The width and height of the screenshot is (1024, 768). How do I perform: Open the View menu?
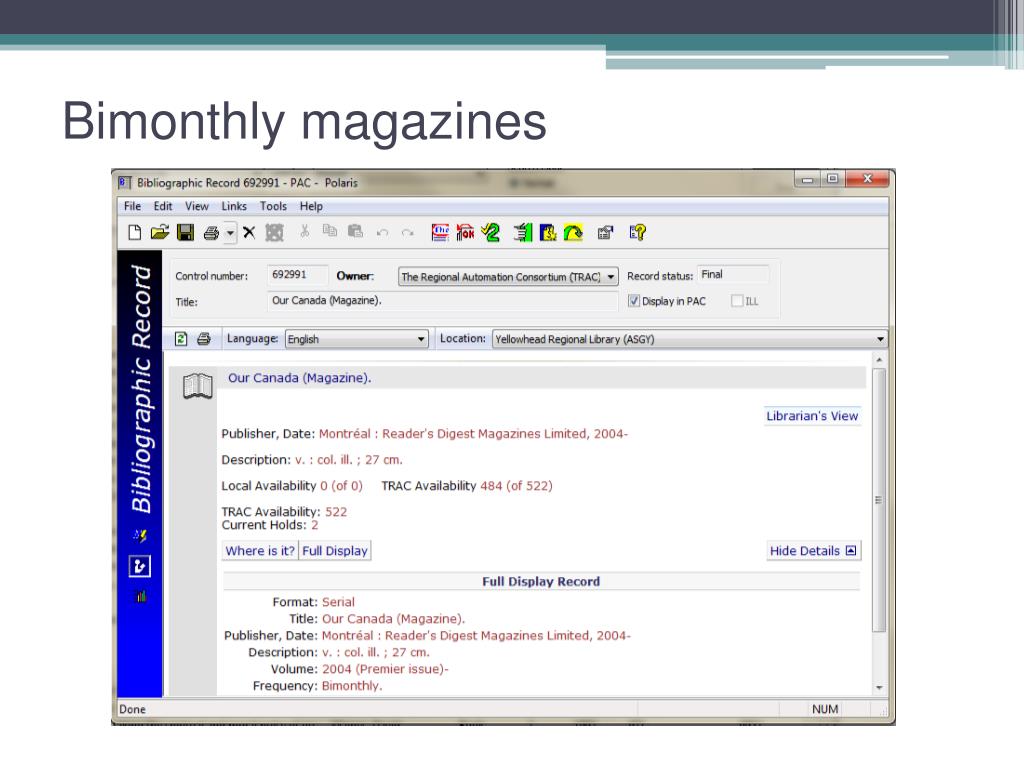[x=197, y=206]
